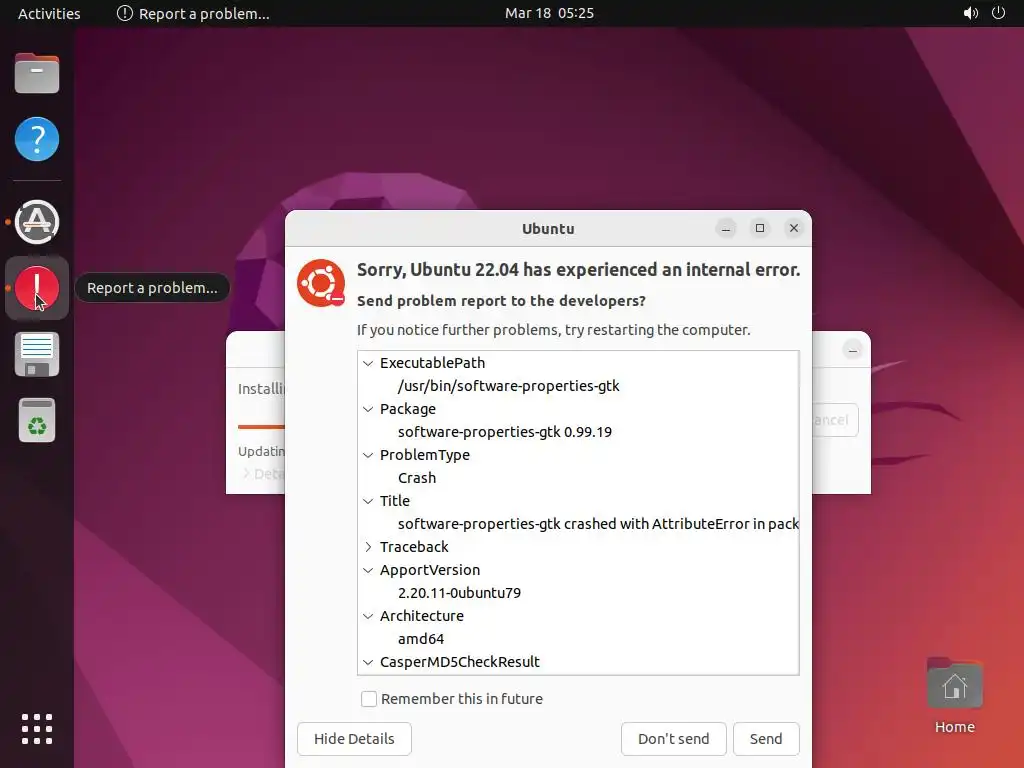1024x768 pixels.
Task: Select /usr/bin/software-properties-gtk value
Action: (x=508, y=386)
